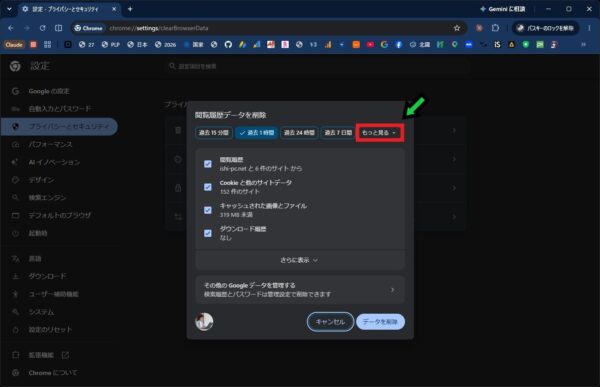Open the side panel icon near reload
600x387 pixels.
59,28
